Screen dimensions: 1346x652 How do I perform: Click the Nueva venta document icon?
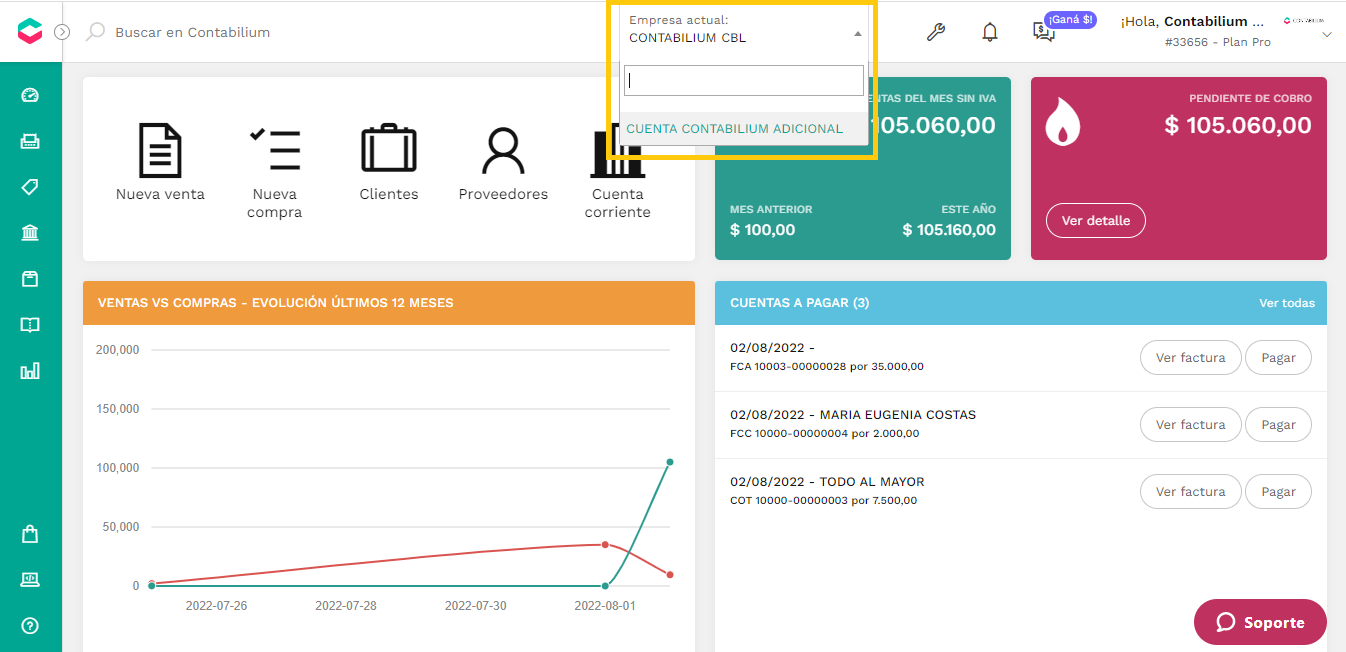(x=160, y=150)
